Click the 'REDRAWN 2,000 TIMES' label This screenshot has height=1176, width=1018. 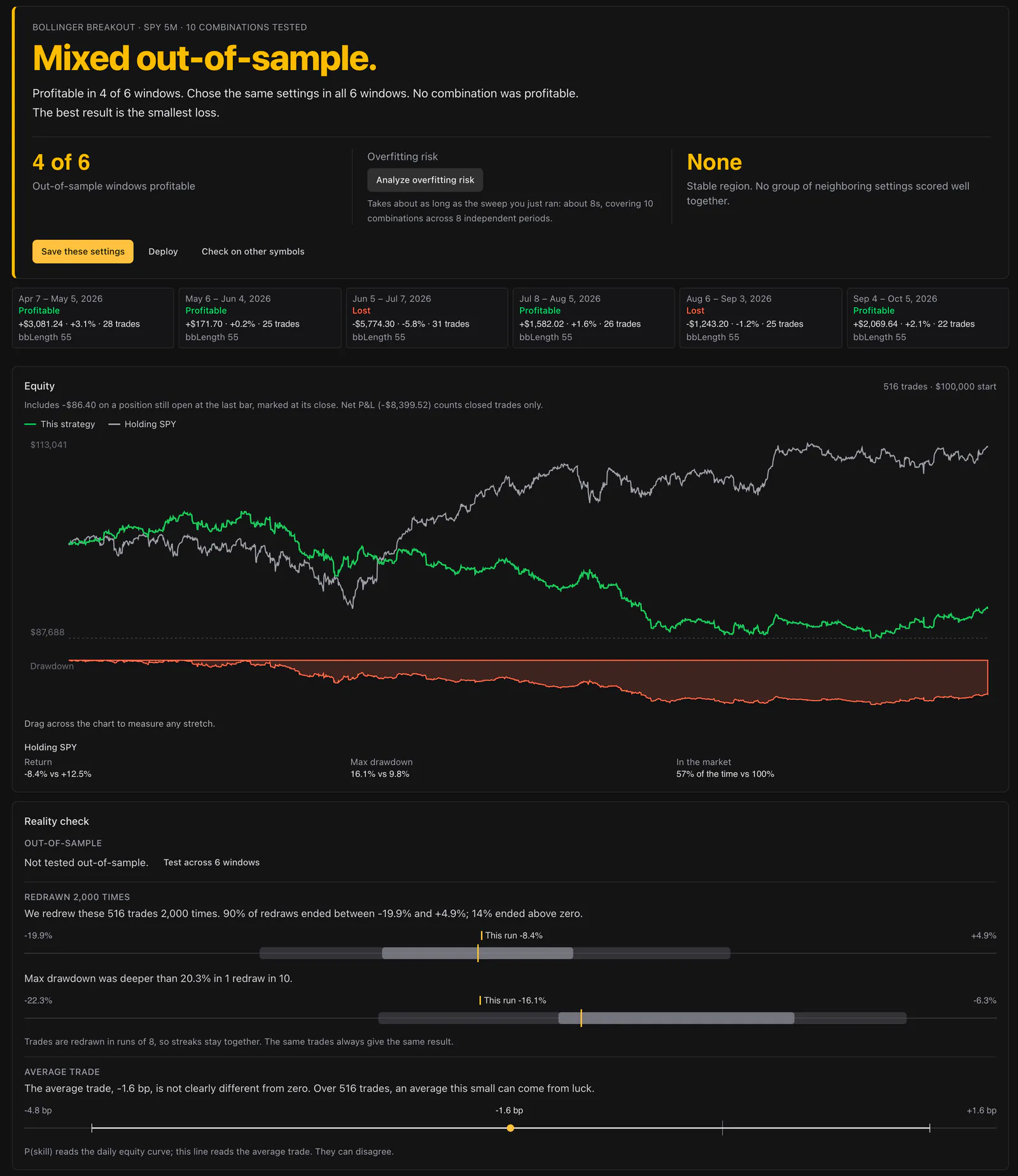tap(77, 897)
